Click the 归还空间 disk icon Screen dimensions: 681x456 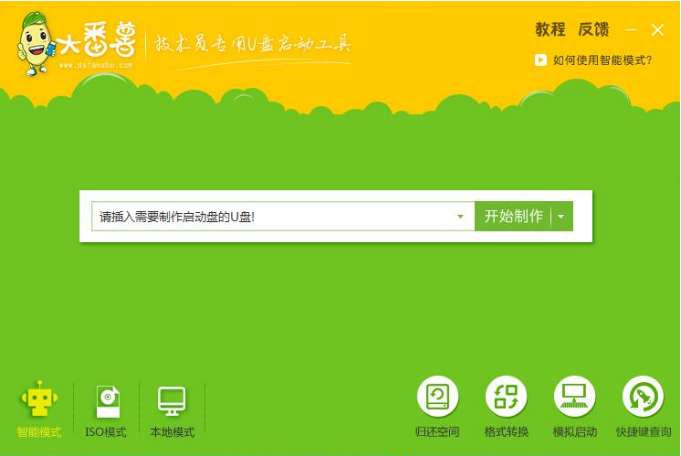(x=437, y=397)
